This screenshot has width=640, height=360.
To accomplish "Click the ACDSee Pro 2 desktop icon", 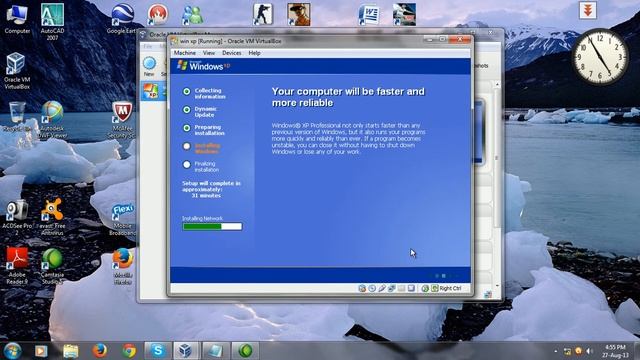I will [17, 217].
